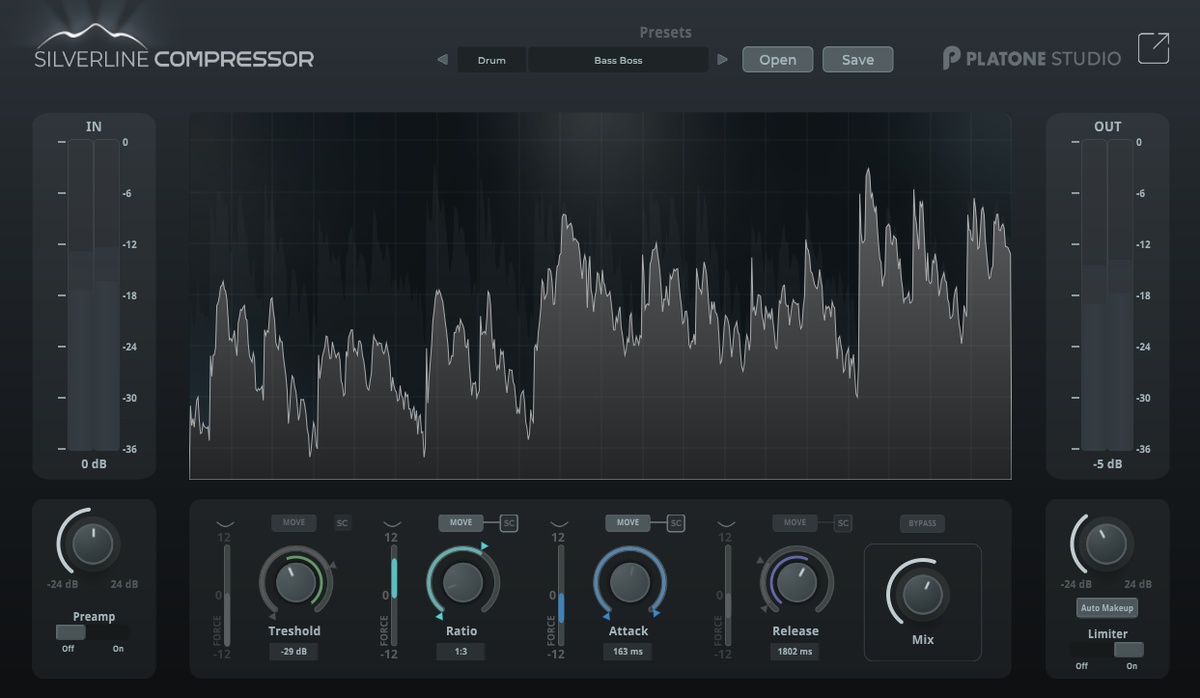The height and width of the screenshot is (698, 1200).
Task: Click the upper range arrow on Release knob
Action: (762, 561)
